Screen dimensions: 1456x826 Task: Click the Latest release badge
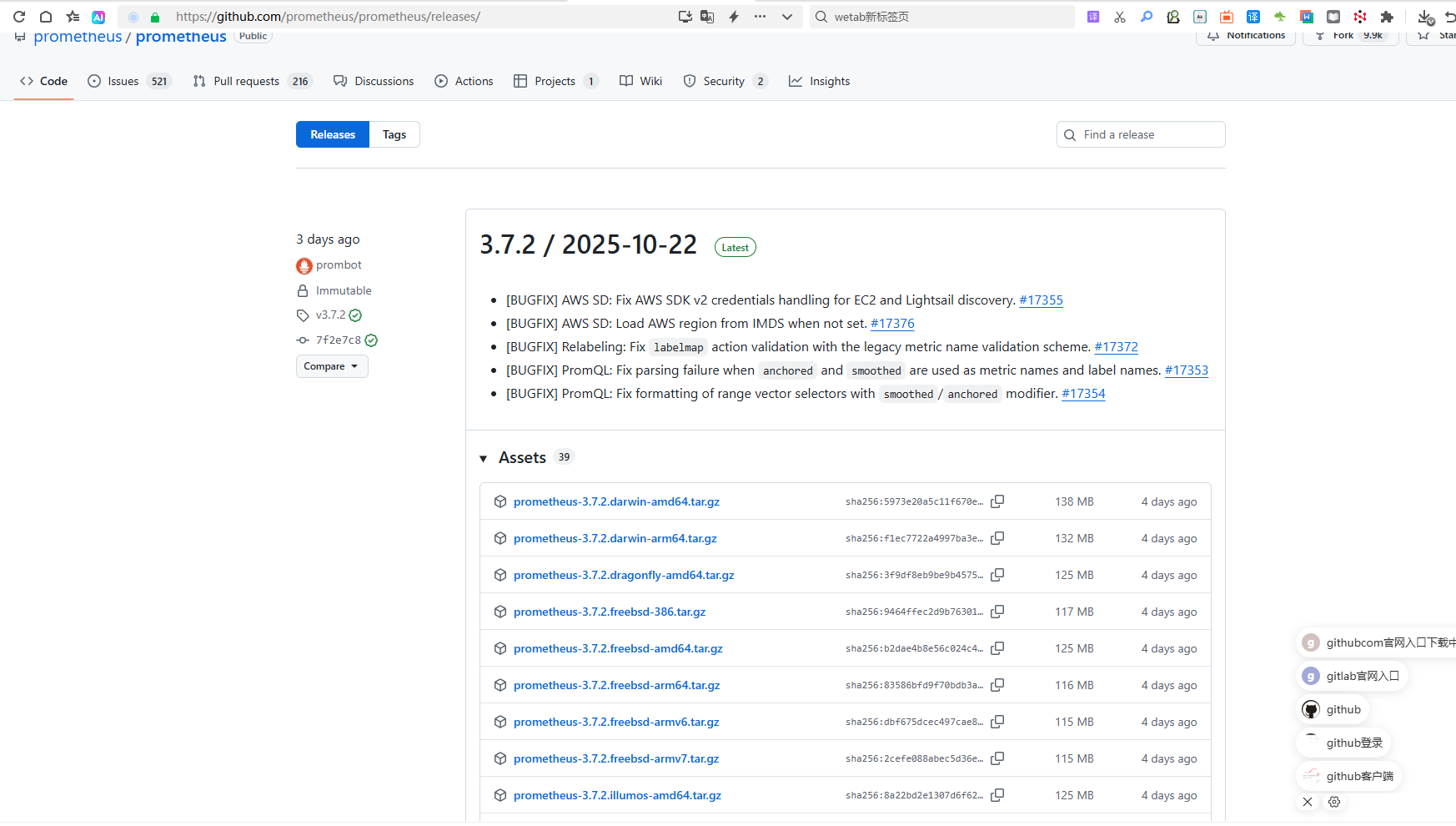[x=735, y=247]
